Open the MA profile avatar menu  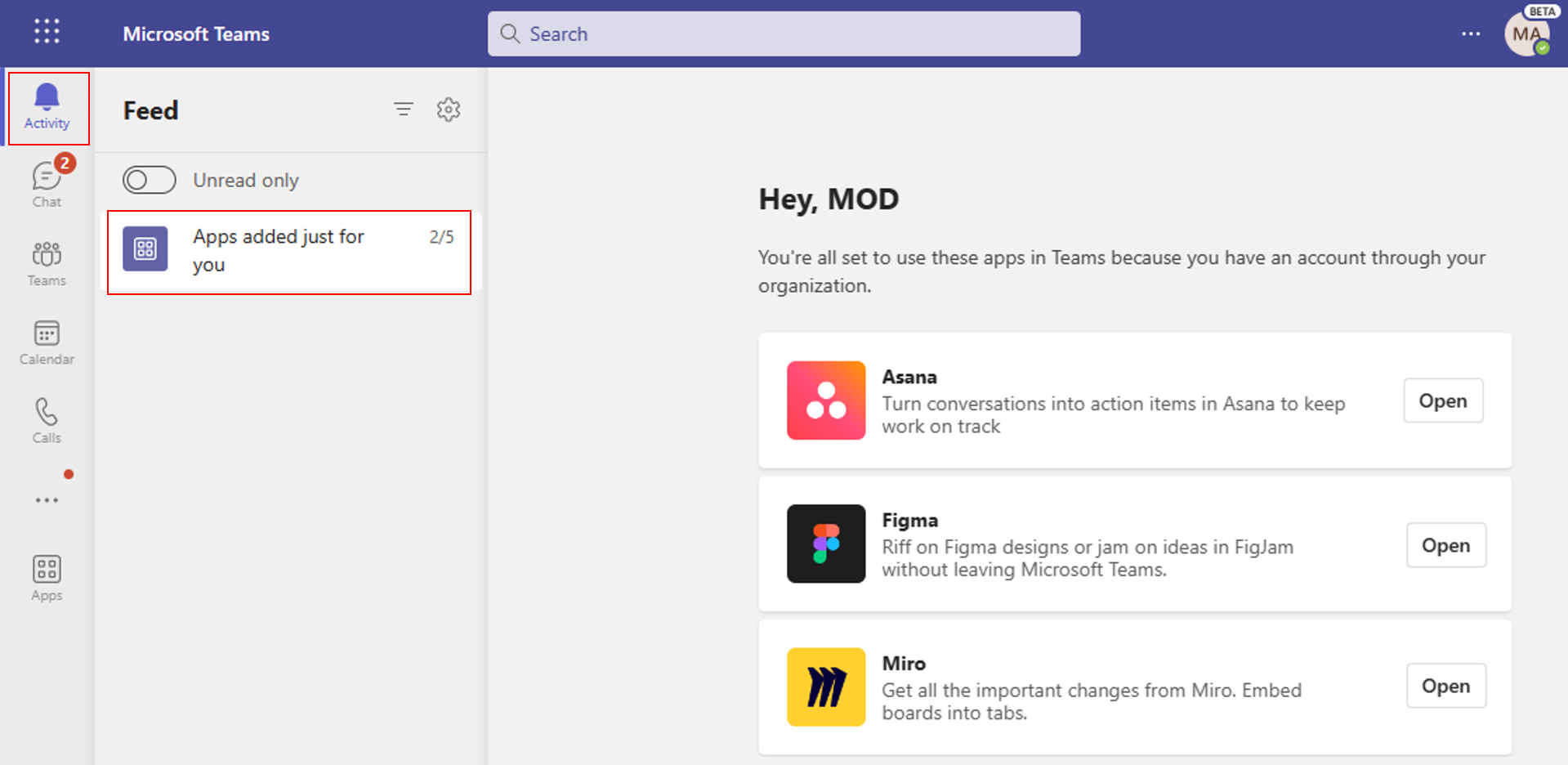coord(1526,34)
